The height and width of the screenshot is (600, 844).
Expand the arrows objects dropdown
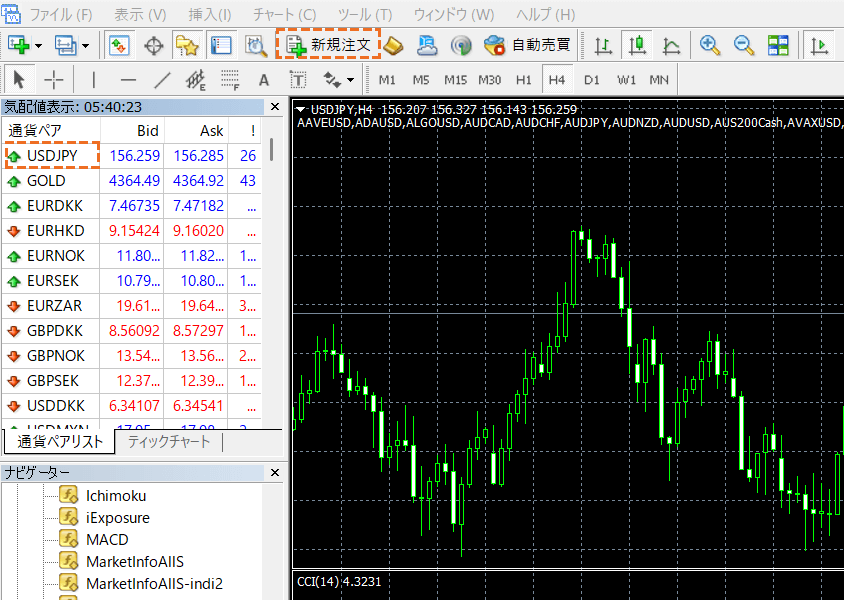350,80
